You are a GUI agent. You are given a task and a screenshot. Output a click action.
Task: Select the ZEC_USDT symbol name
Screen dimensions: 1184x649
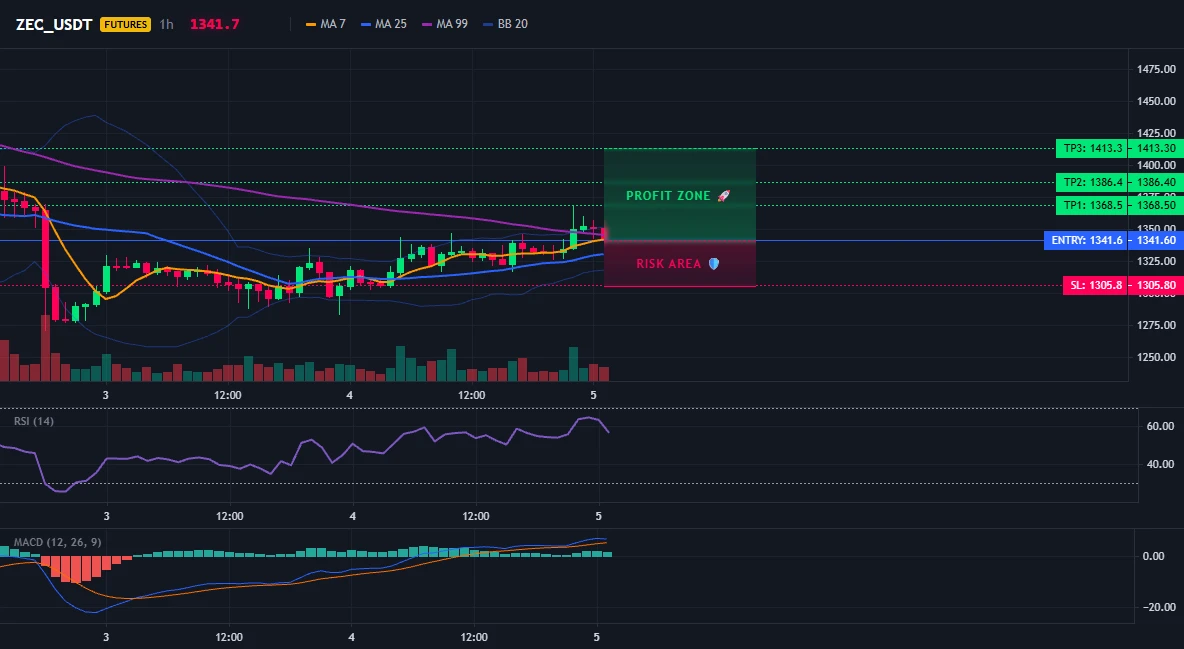click(54, 24)
